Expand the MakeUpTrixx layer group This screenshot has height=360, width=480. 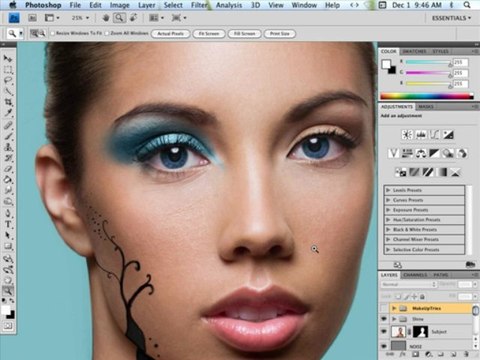click(394, 308)
